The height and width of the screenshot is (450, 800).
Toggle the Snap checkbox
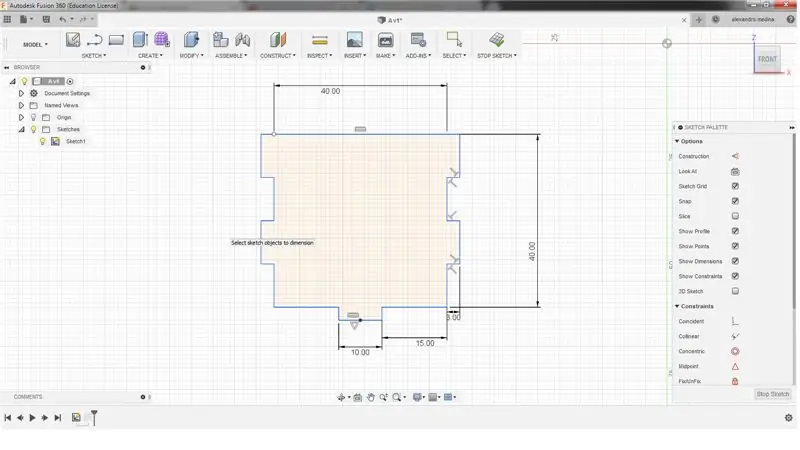tap(735, 201)
